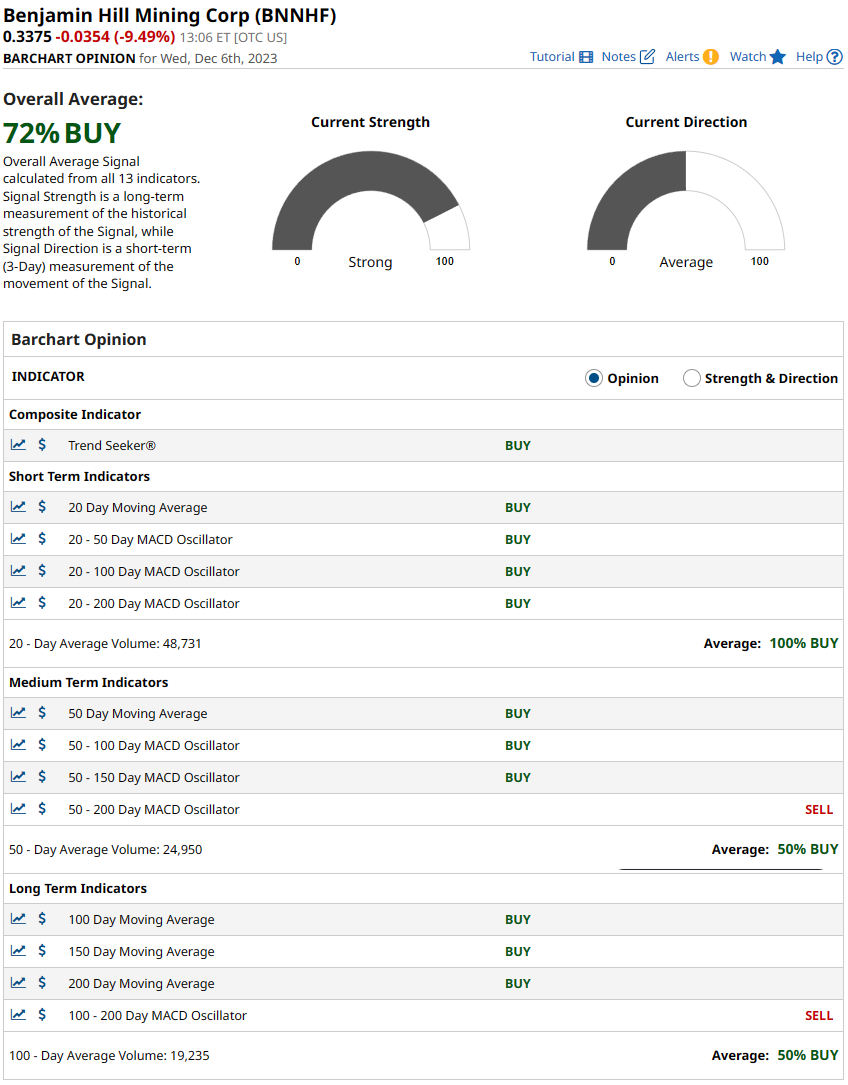This screenshot has height=1085, width=848.
Task: Open chart icon for Trend Seeker row
Action: [19, 445]
